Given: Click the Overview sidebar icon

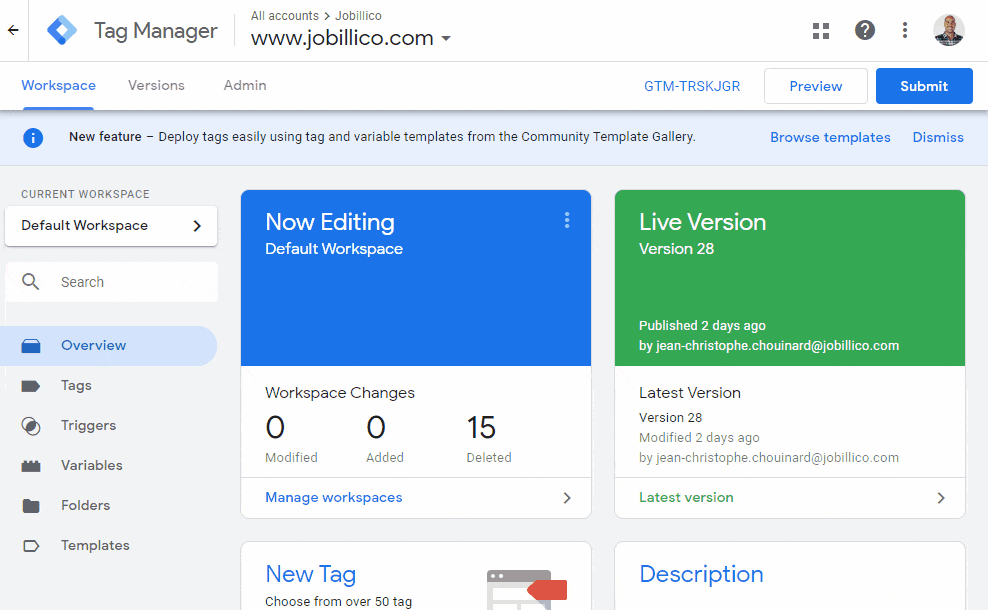Looking at the screenshot, I should 31,345.
